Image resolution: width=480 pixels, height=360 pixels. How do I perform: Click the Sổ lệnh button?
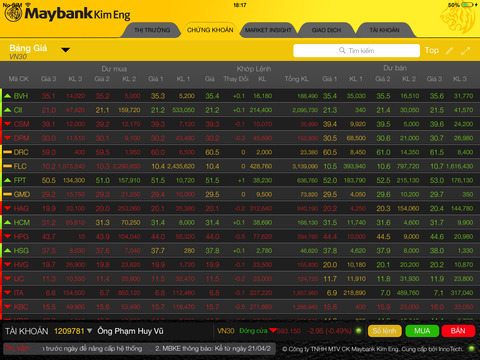click(x=384, y=331)
